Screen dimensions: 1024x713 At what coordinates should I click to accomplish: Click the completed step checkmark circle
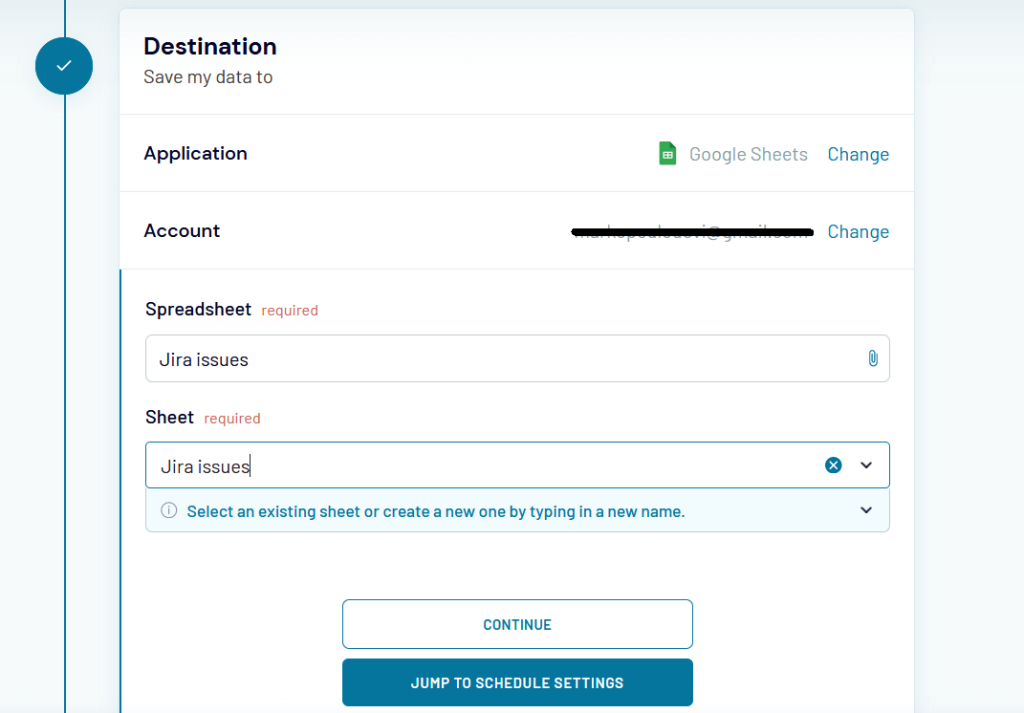point(64,66)
